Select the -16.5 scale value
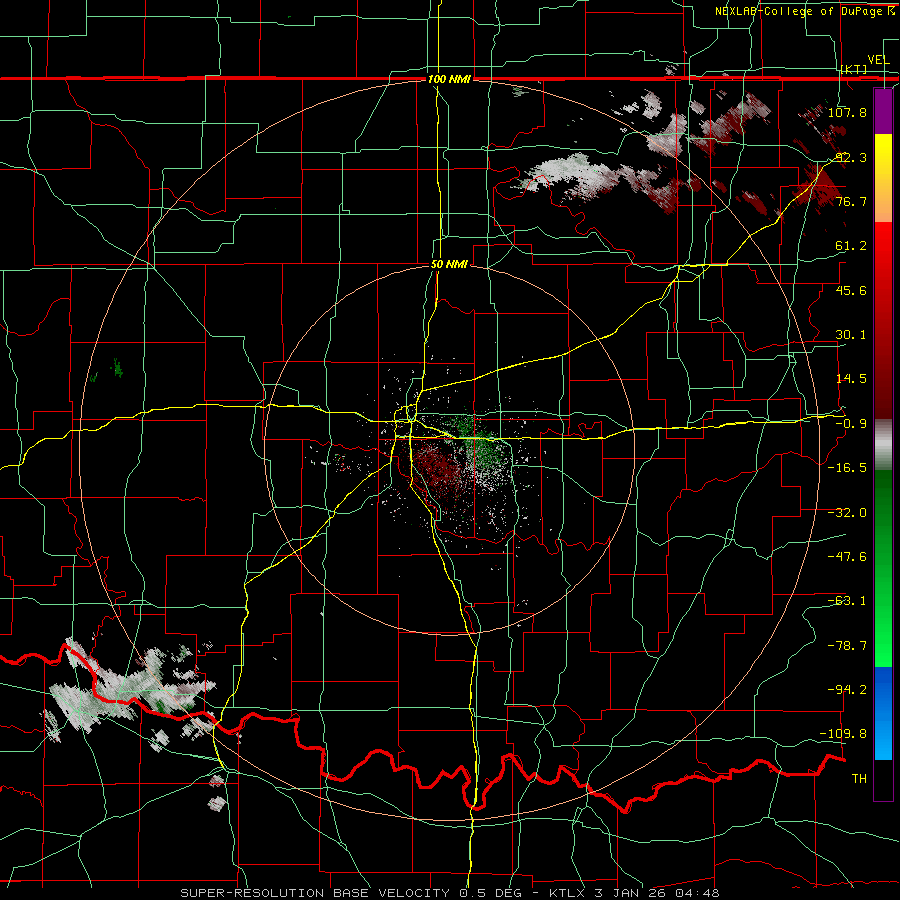 [847, 468]
